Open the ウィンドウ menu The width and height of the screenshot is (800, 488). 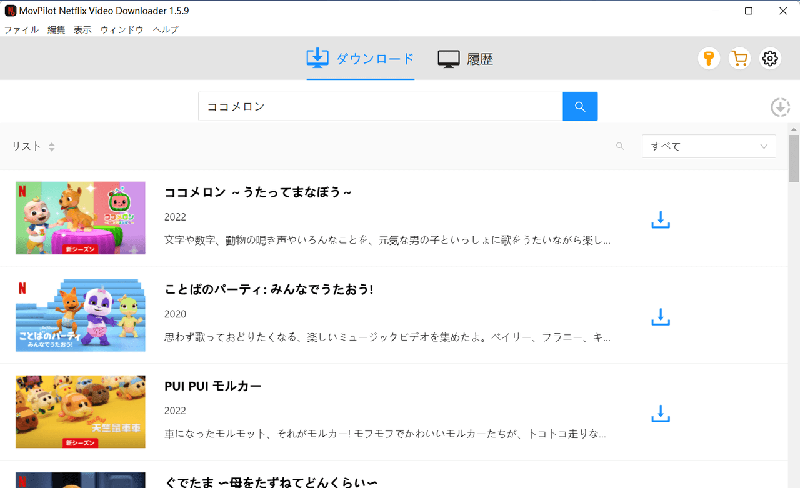point(122,30)
